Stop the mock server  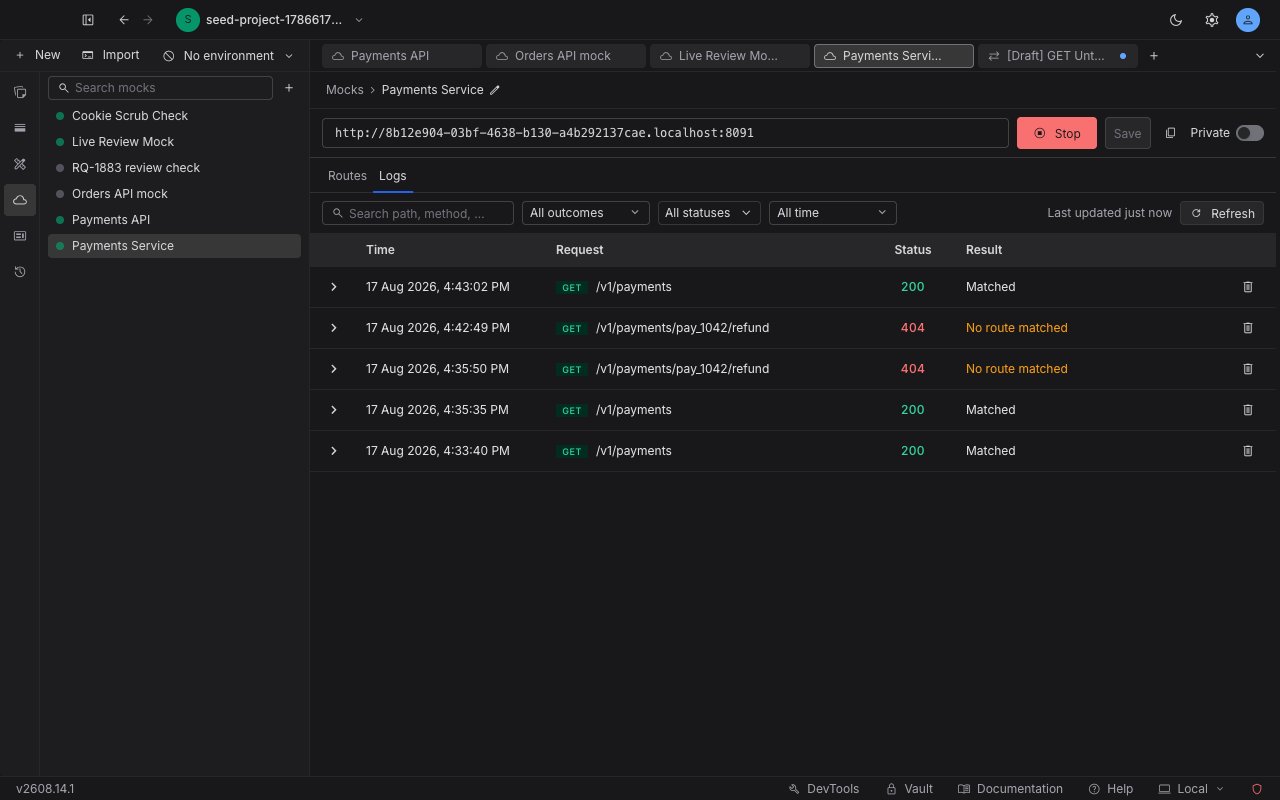point(1057,133)
